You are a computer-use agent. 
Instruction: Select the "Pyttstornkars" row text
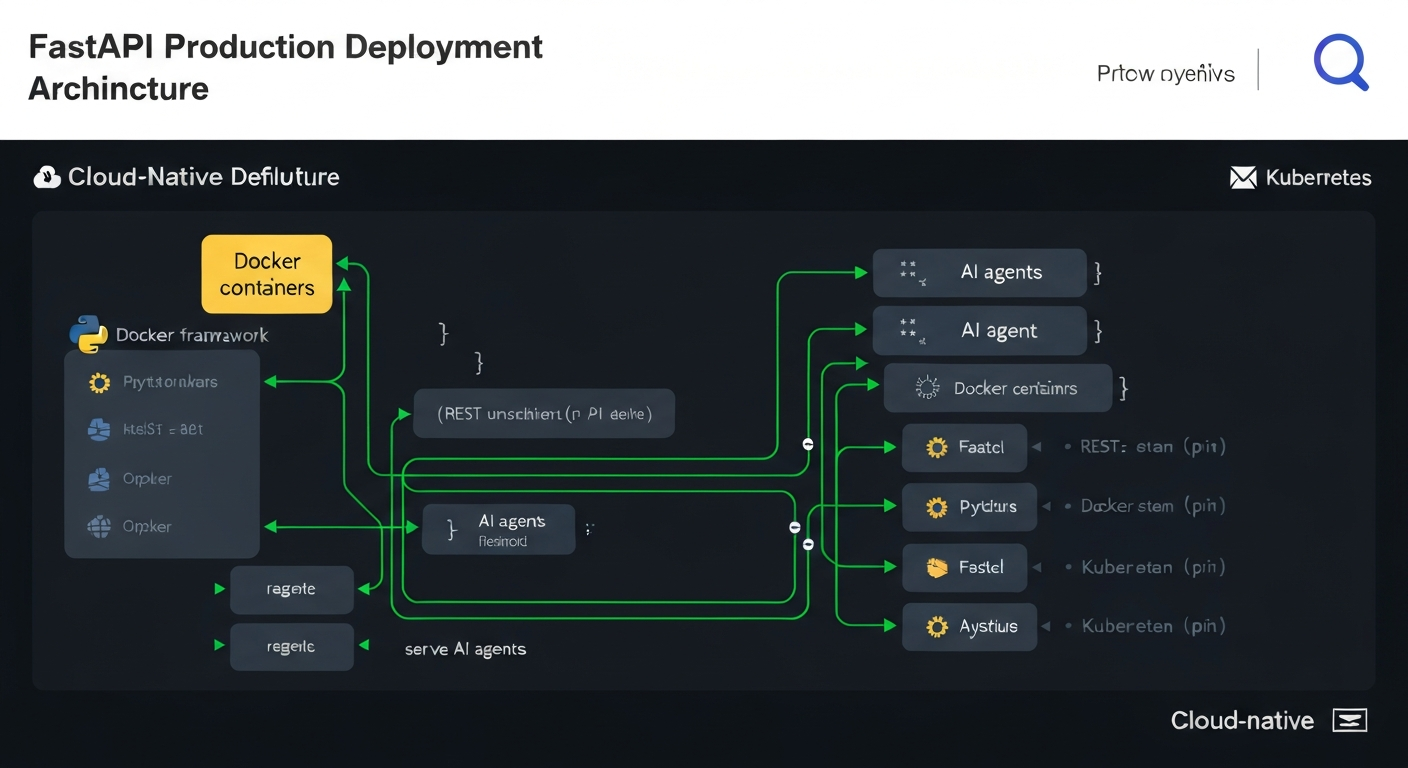click(x=170, y=382)
